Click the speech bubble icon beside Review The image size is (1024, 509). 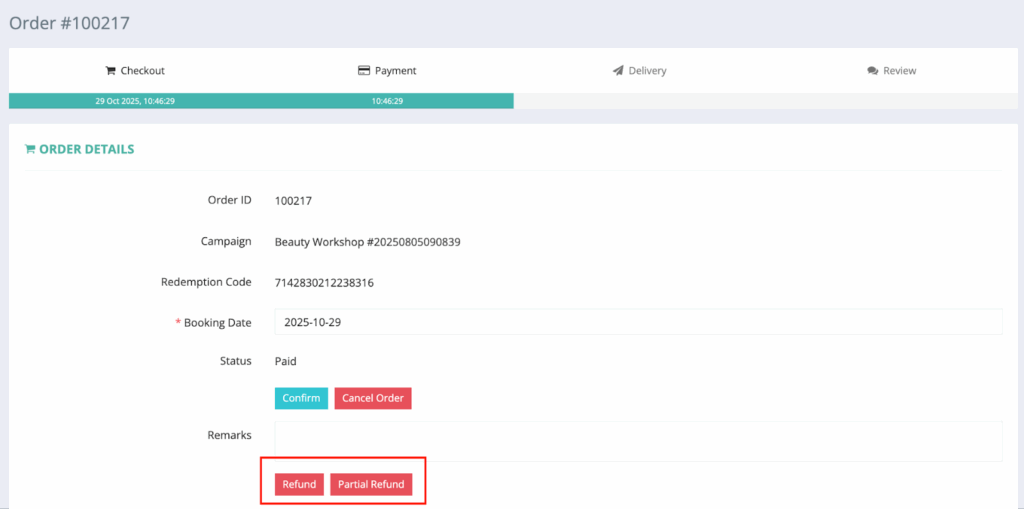click(872, 71)
